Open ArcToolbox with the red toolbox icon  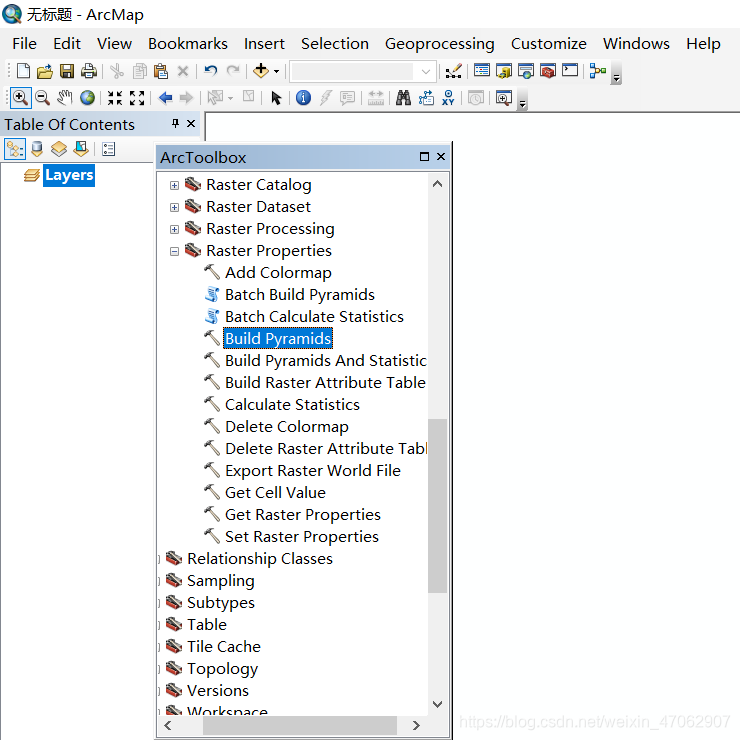[548, 71]
